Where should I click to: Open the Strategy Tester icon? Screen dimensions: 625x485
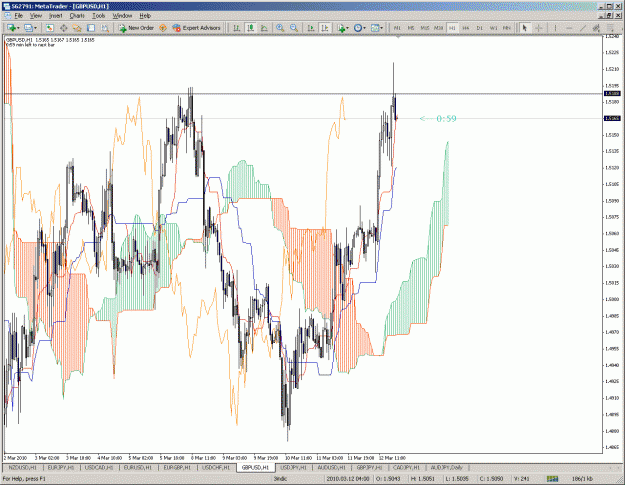pyautogui.click(x=104, y=28)
